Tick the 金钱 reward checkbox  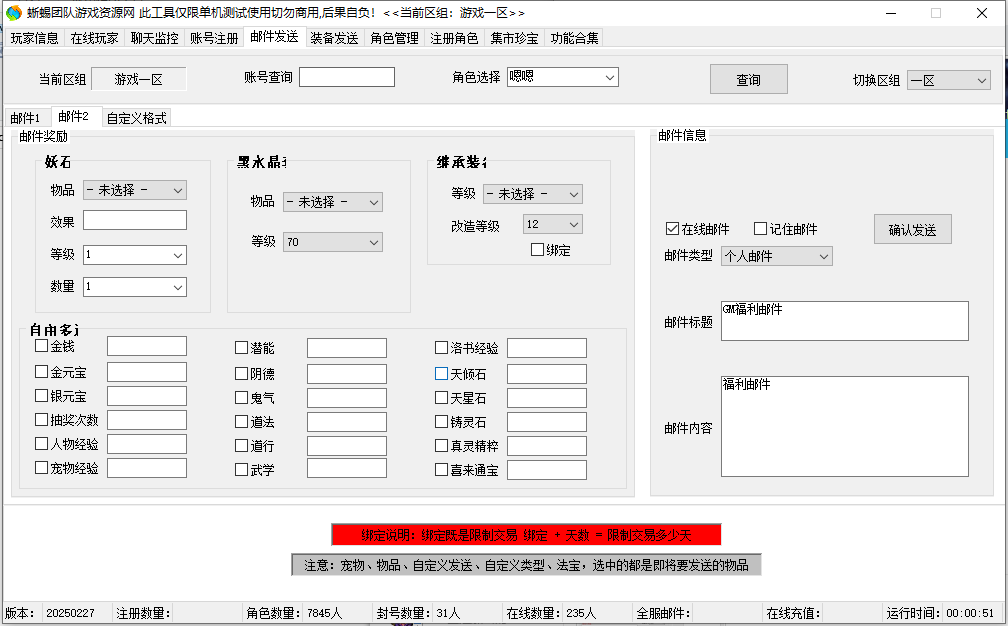(41, 346)
